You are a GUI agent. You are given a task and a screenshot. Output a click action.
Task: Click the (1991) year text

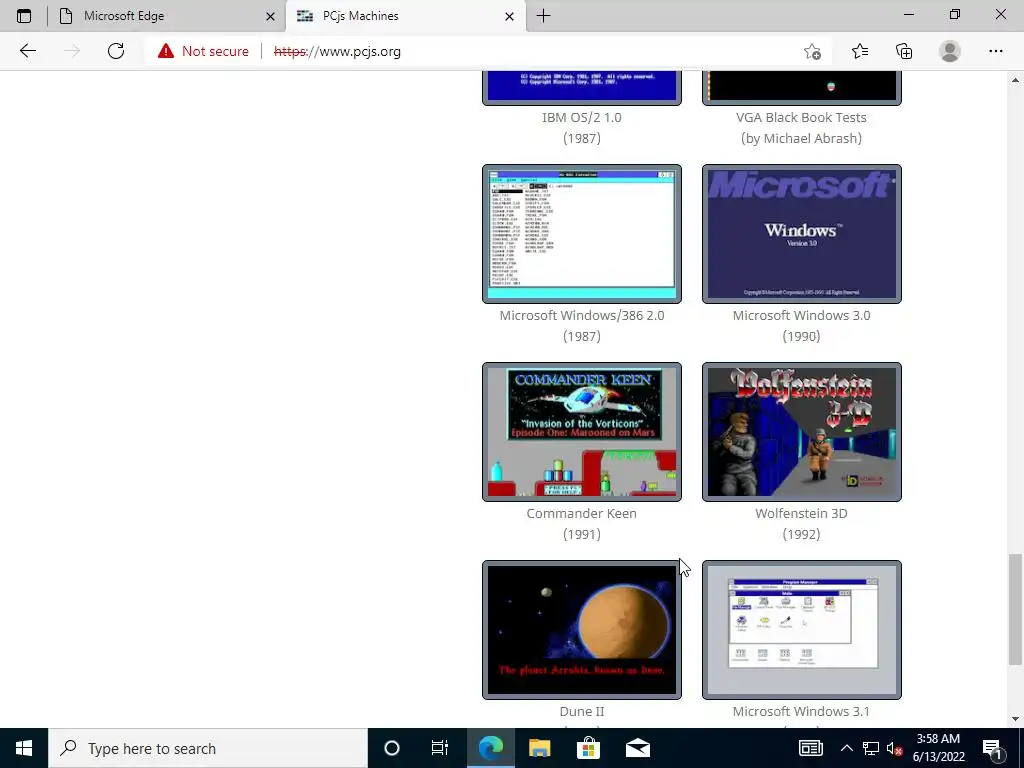pos(582,534)
